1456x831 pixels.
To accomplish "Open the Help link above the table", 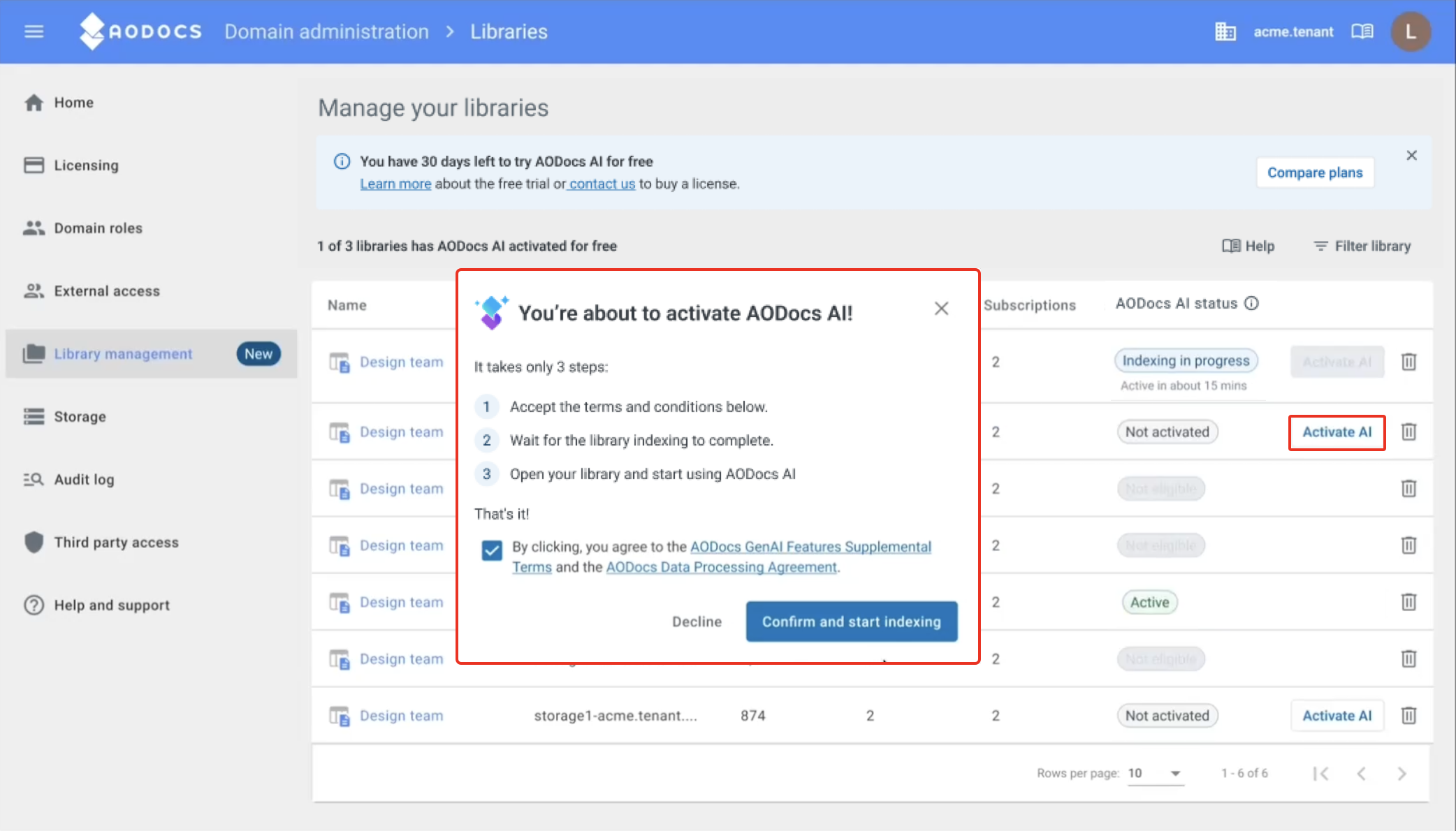I will pyautogui.click(x=1248, y=246).
